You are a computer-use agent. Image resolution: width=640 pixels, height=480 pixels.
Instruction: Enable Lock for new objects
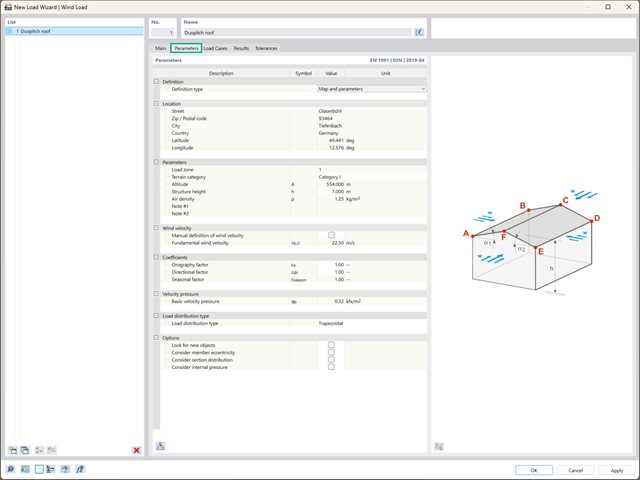tap(331, 345)
